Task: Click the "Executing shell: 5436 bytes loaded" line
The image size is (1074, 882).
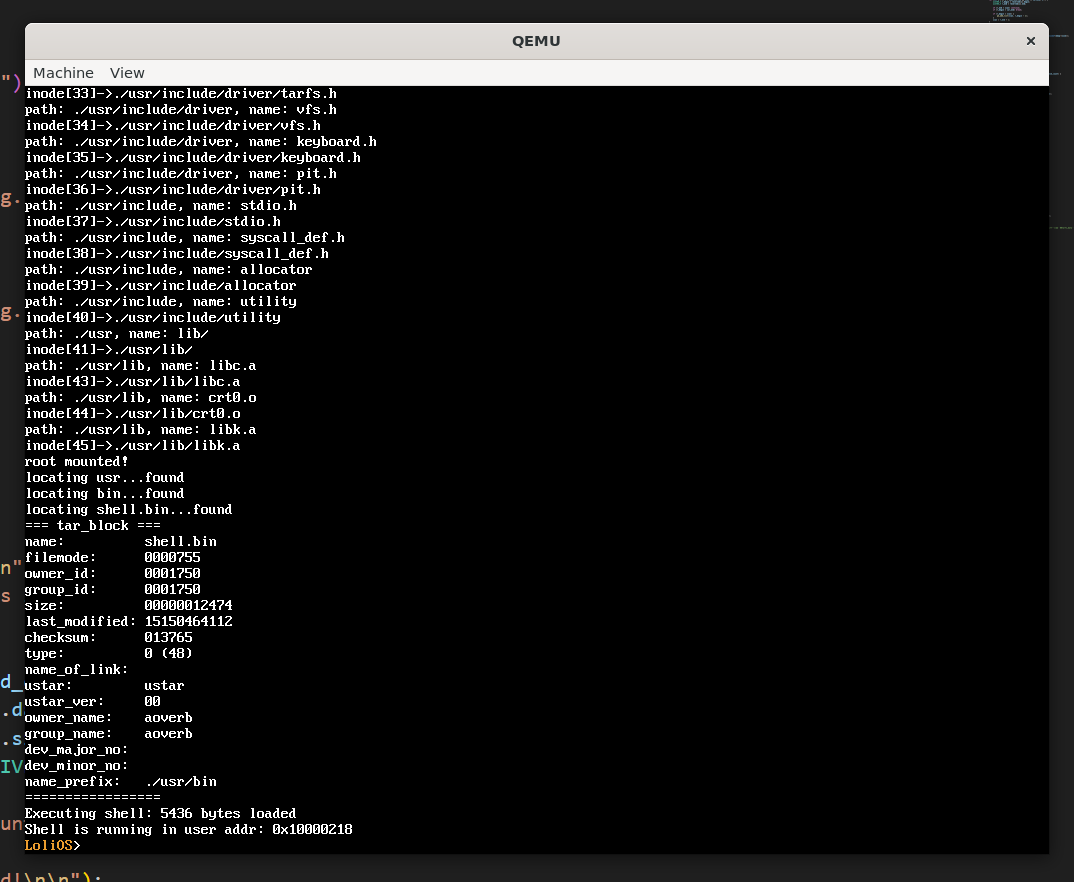Action: pos(160,813)
